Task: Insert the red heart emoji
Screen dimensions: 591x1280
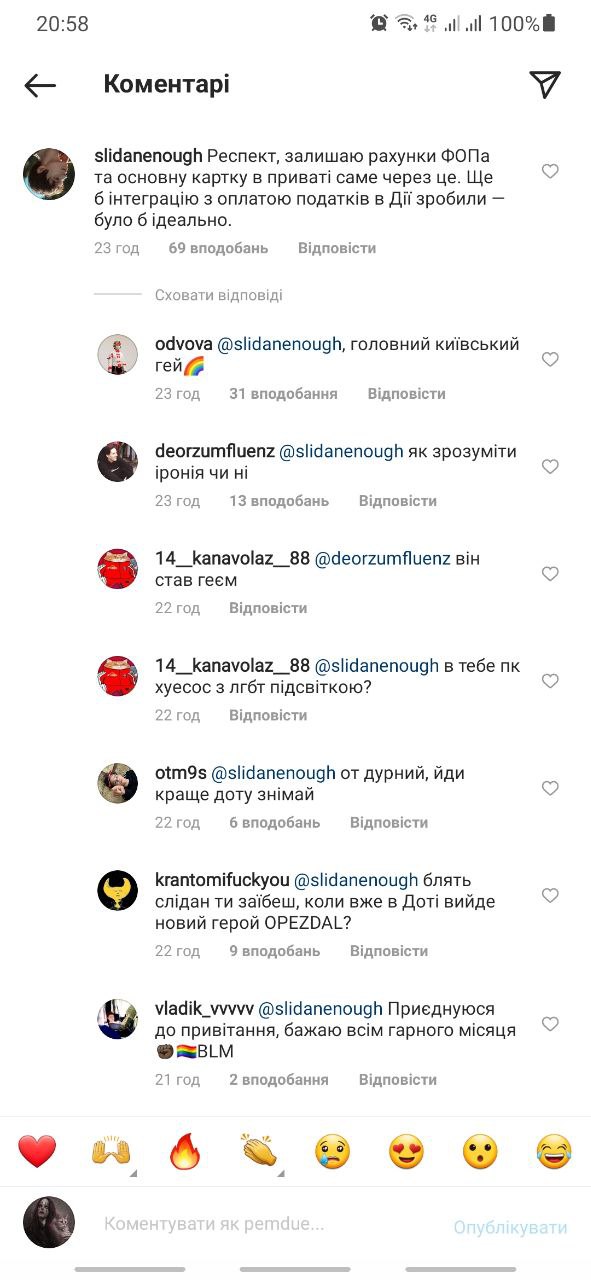Action: pos(37,1152)
